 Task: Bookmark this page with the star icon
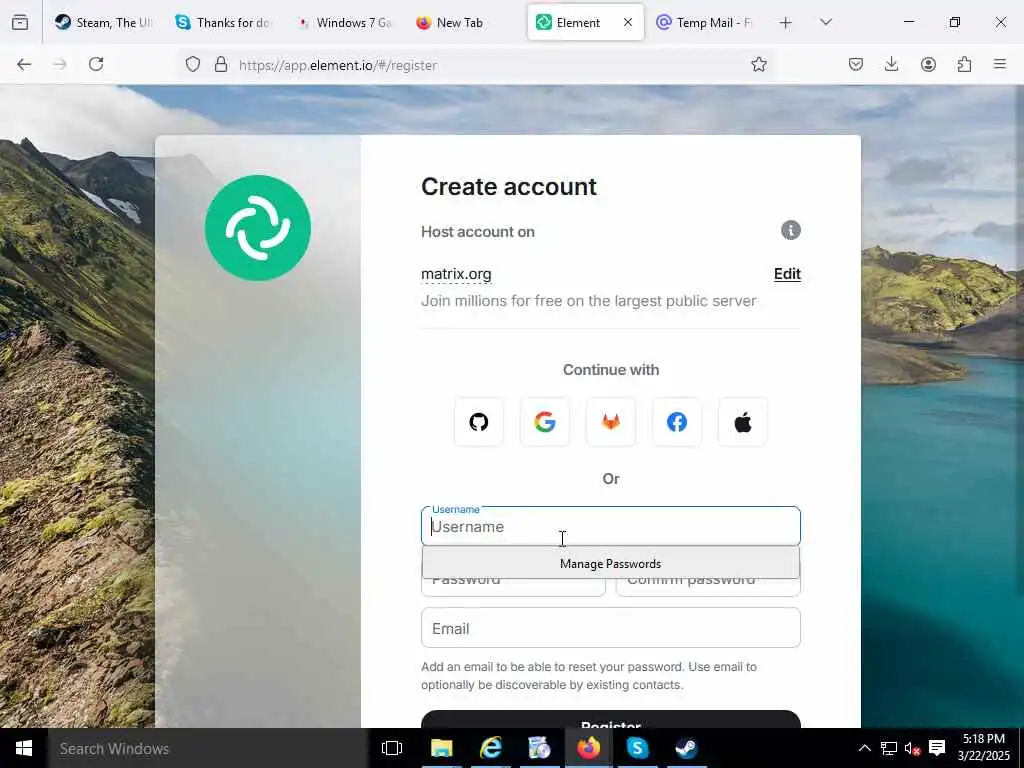[758, 64]
